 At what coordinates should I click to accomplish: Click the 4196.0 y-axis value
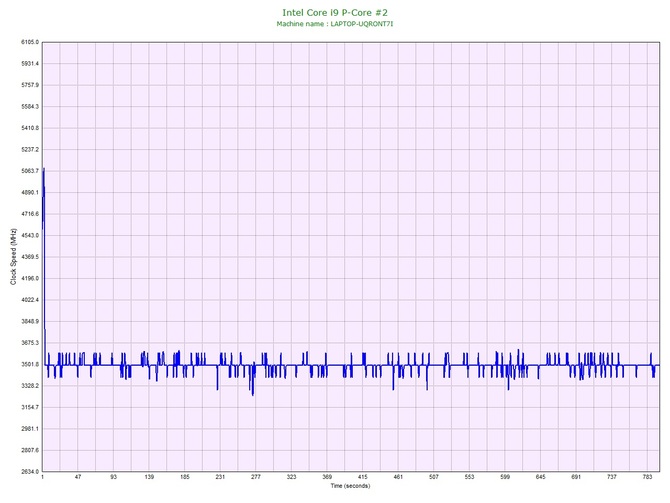[30, 279]
